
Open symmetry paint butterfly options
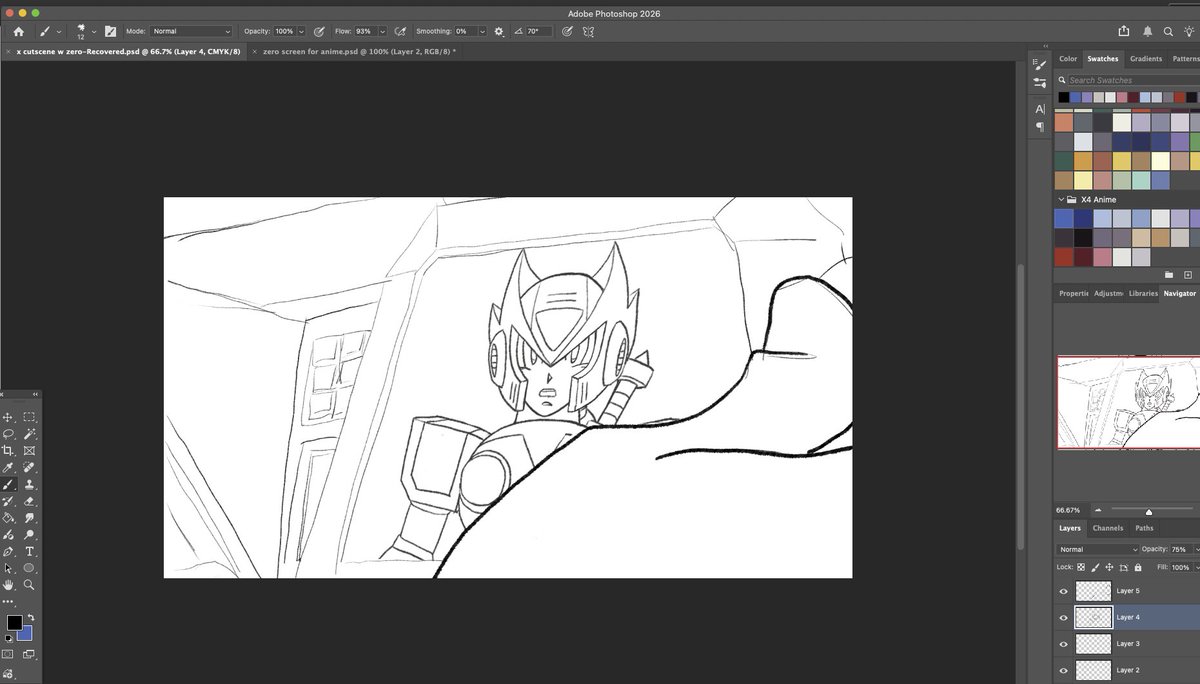pos(589,31)
